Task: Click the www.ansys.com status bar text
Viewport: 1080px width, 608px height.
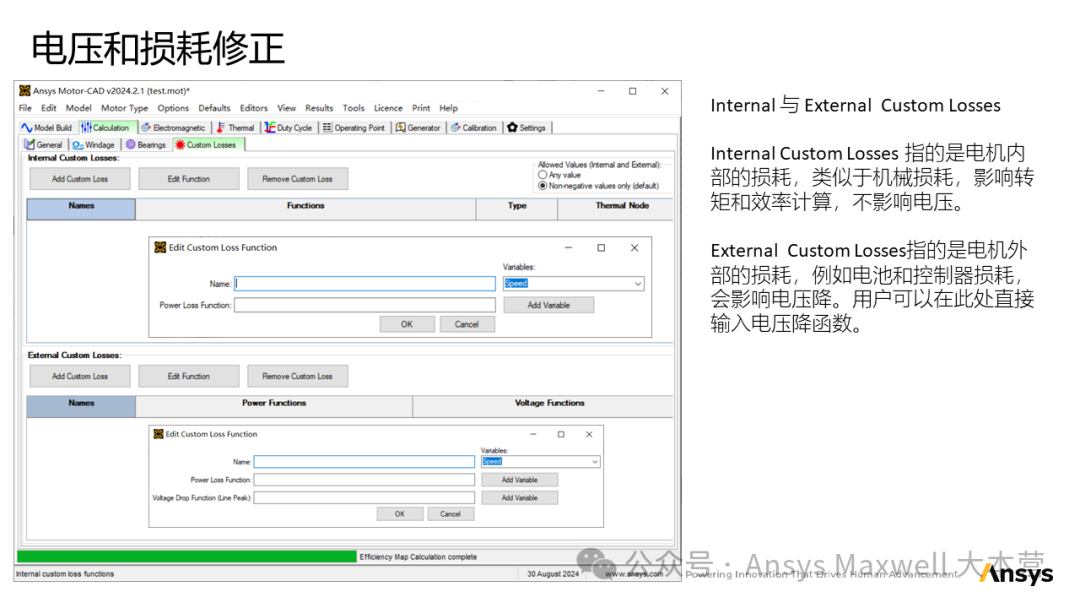Action: click(634, 574)
